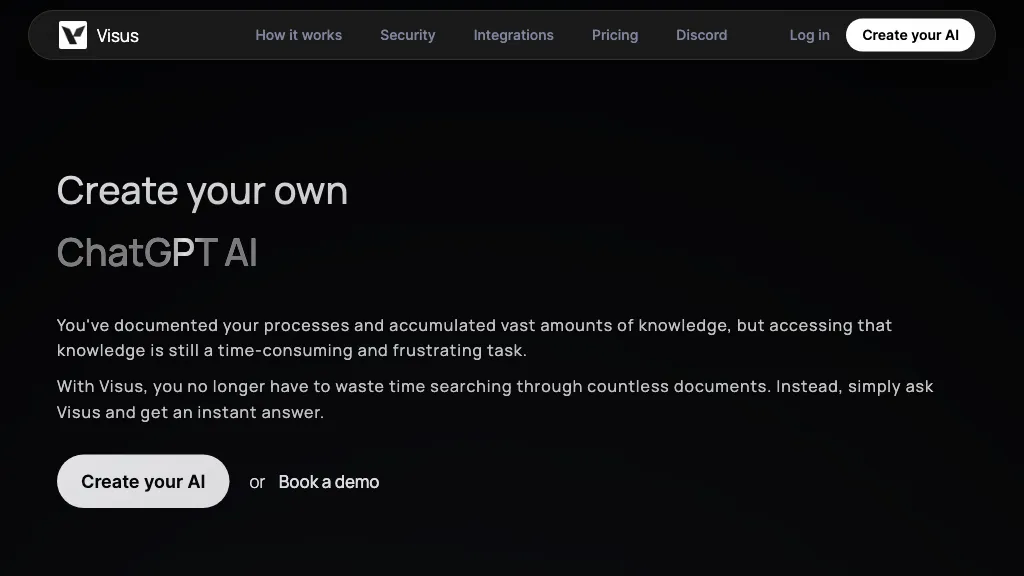This screenshot has height=576, width=1024.
Task: Click the large Create your AI hero button
Action: (x=143, y=481)
